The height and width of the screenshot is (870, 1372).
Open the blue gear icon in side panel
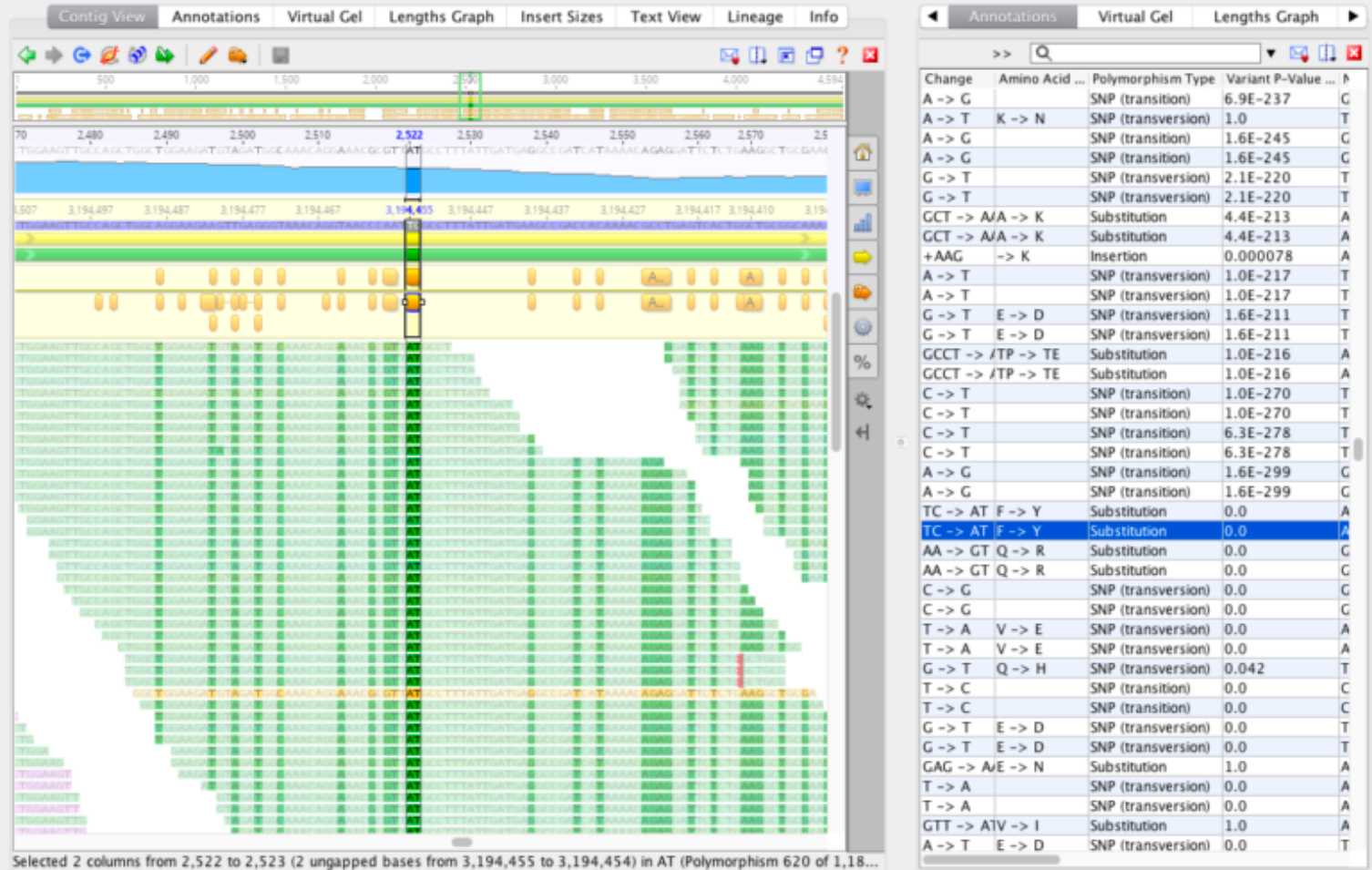point(863,327)
